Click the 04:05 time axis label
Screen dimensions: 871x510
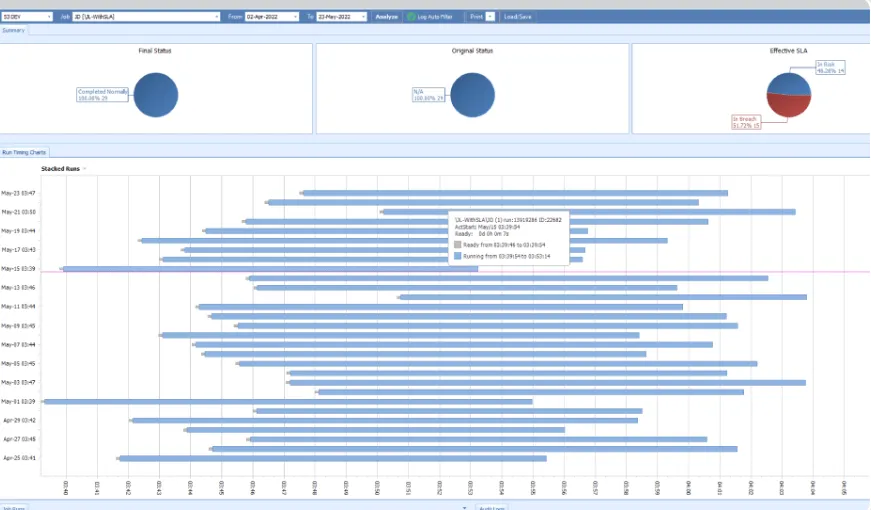[x=844, y=488]
